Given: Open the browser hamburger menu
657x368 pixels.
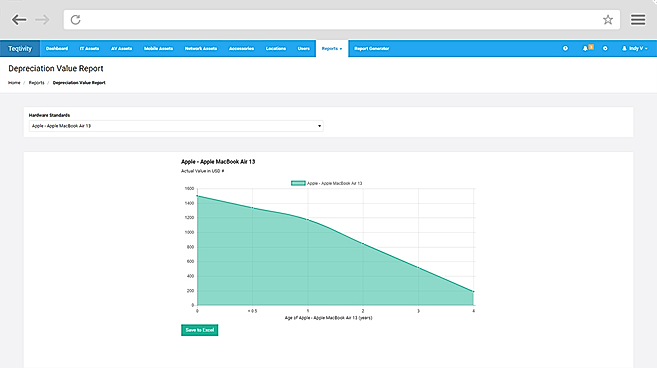Looking at the screenshot, I should pos(638,20).
